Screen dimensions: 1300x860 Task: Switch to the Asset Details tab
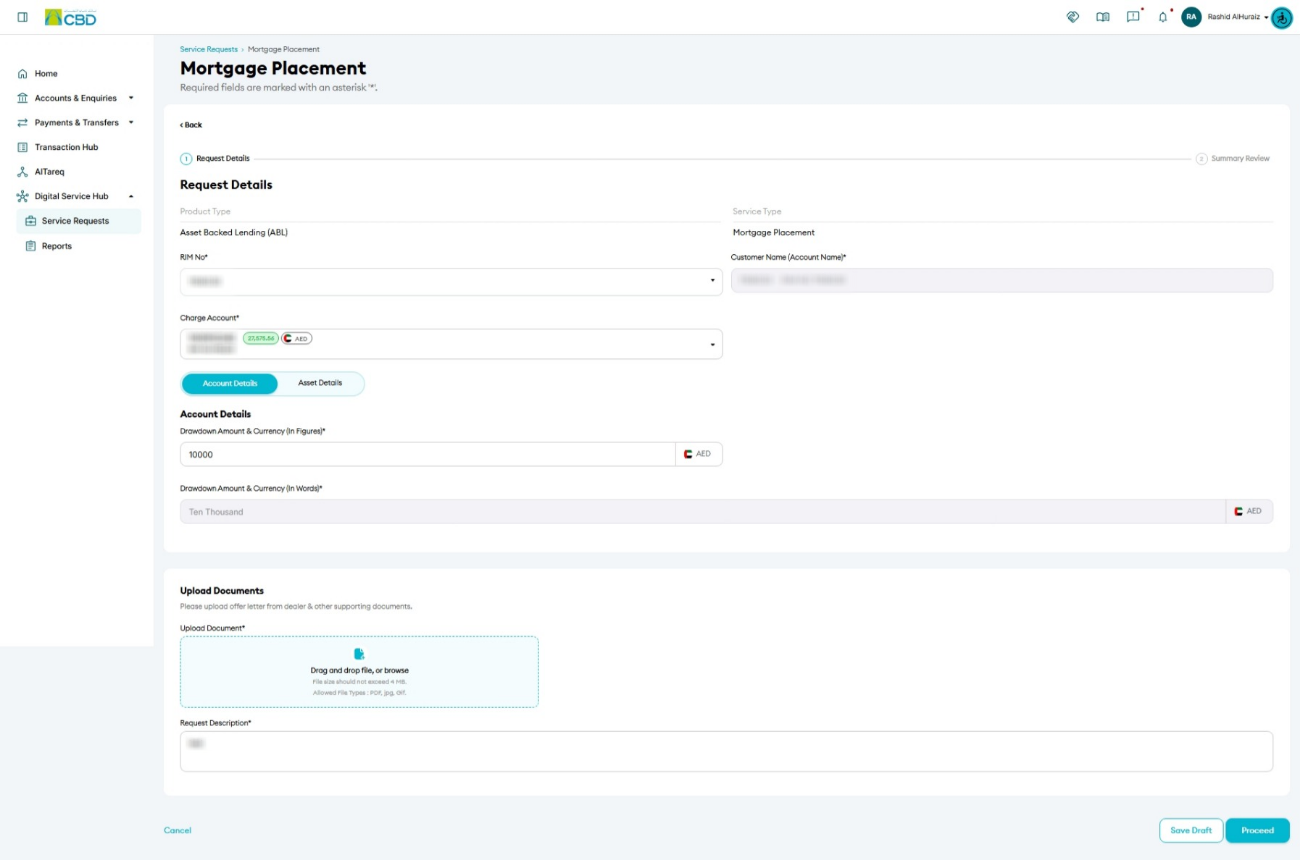click(x=320, y=384)
